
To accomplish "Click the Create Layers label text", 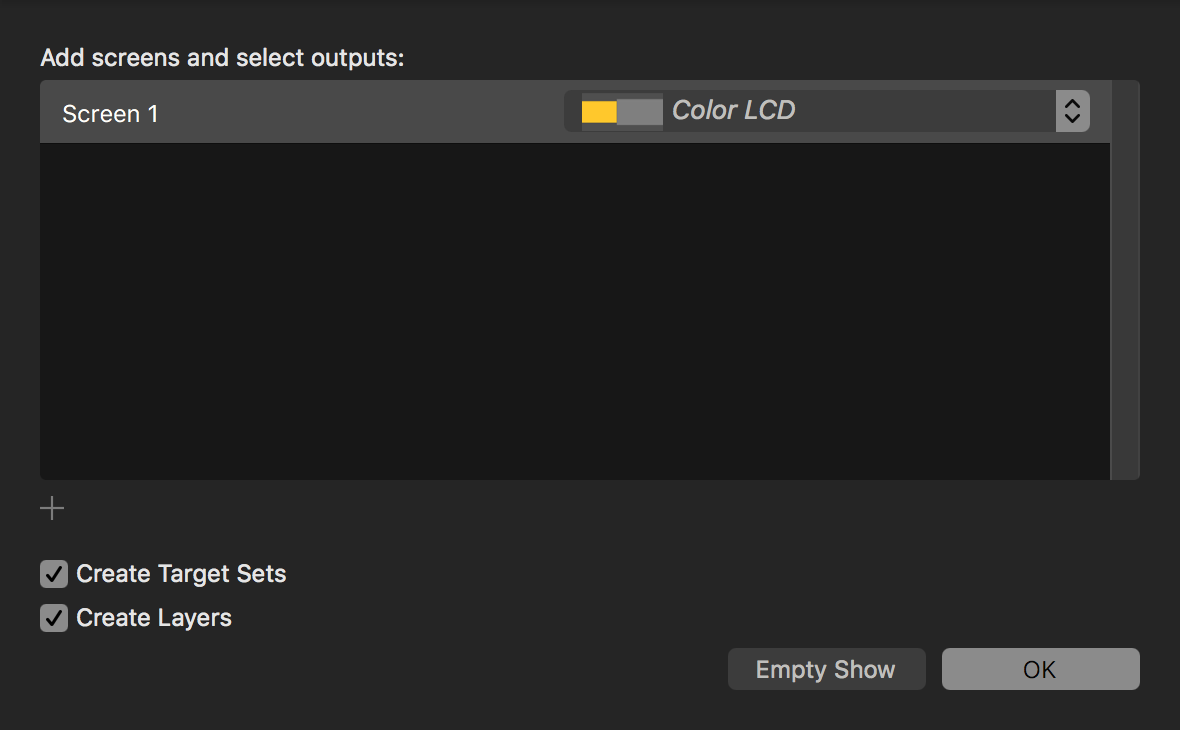I will point(154,618).
